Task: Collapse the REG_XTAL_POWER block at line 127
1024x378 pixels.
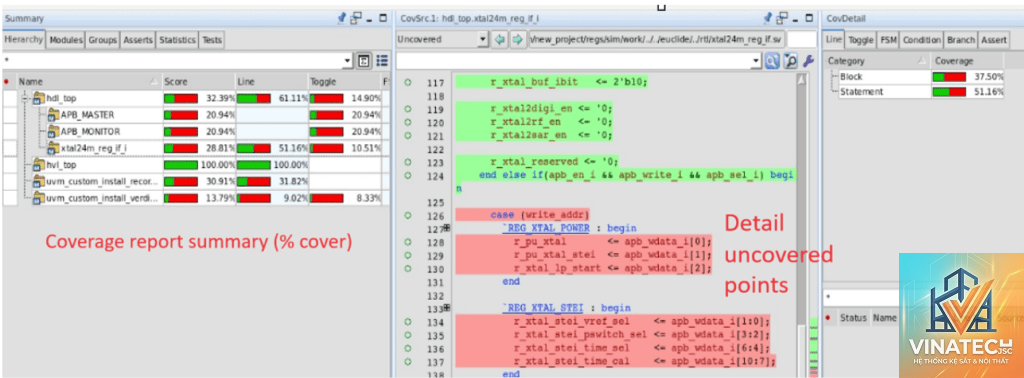Action: 447,228
